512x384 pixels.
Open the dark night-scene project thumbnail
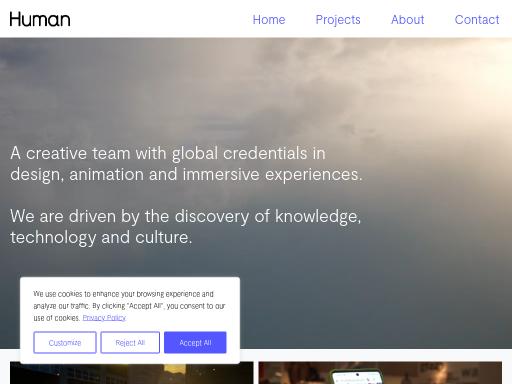click(132, 373)
